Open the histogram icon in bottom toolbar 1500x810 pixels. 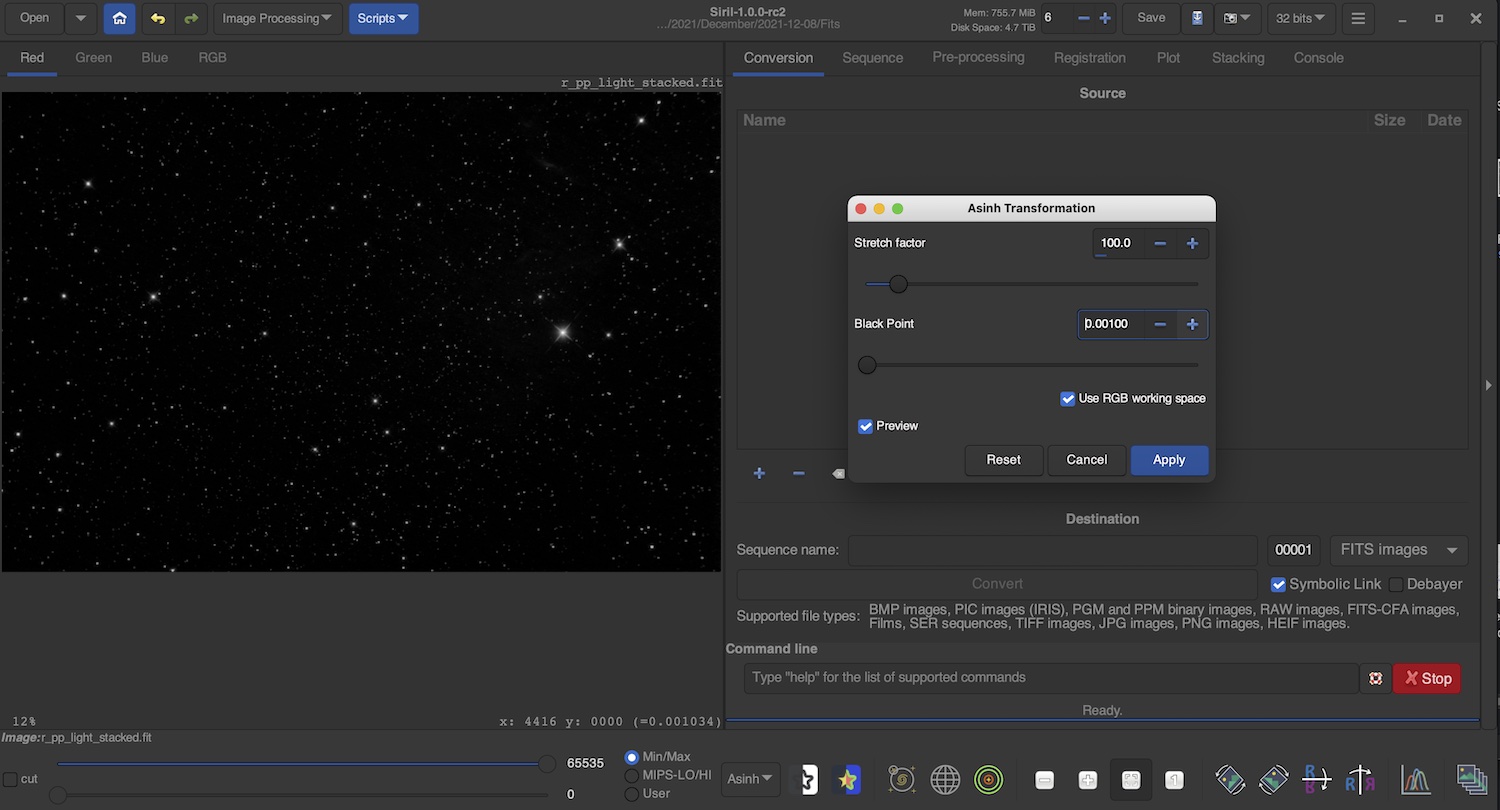pos(1415,779)
